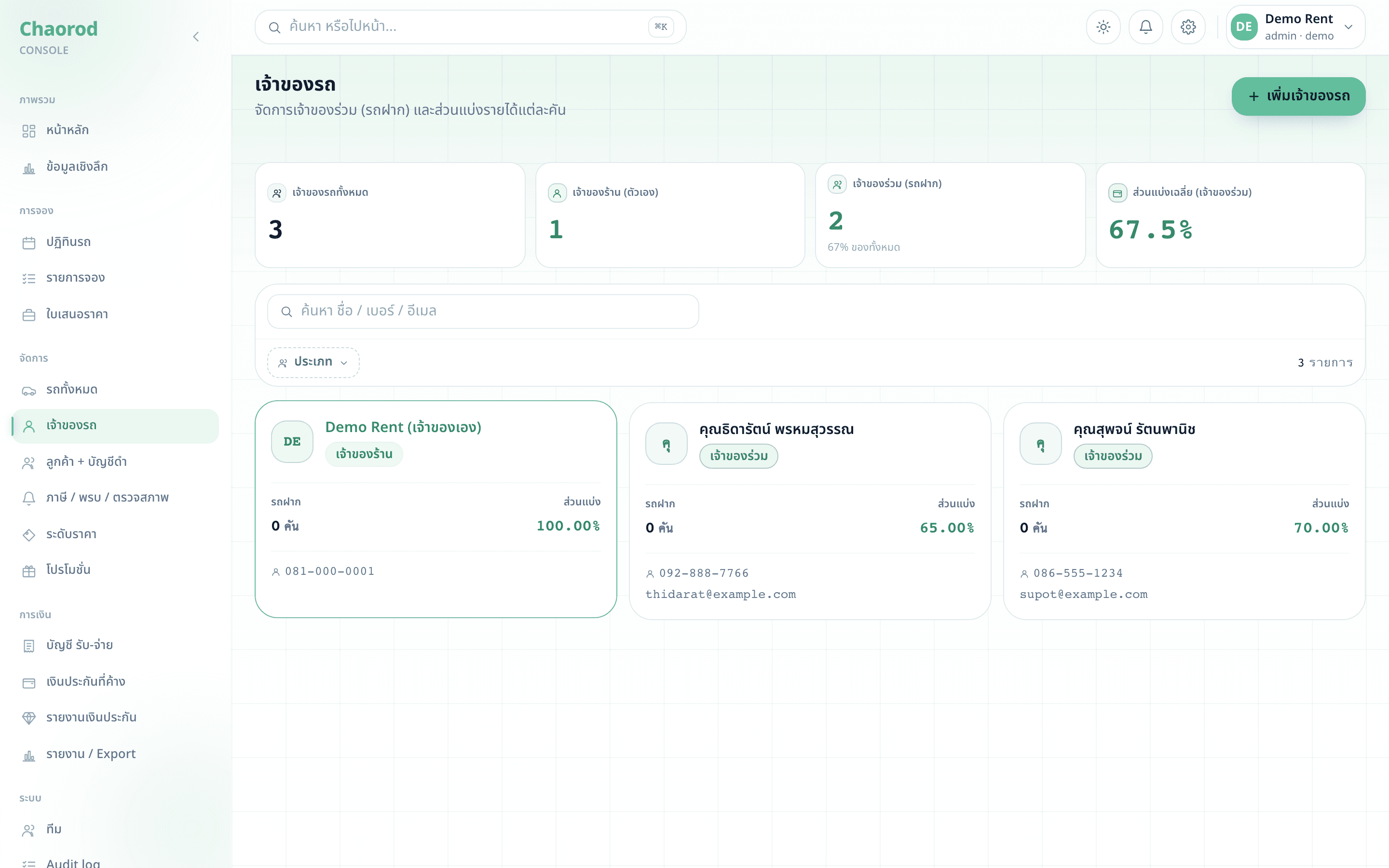Open ปฏิทินรถ calendar page
Viewport: 1389px width, 868px height.
pyautogui.click(x=115, y=242)
